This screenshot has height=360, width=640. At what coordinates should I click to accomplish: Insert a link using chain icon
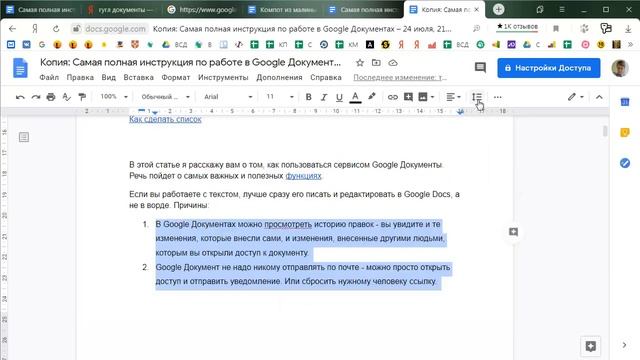(393, 97)
